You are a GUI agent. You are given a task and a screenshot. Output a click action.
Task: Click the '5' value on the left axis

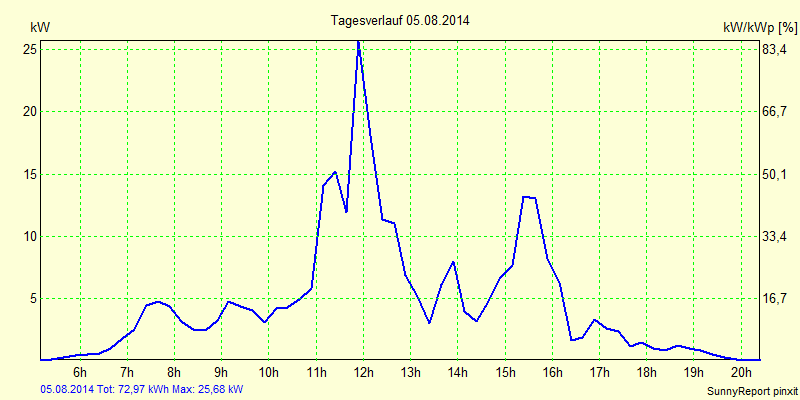tap(33, 298)
